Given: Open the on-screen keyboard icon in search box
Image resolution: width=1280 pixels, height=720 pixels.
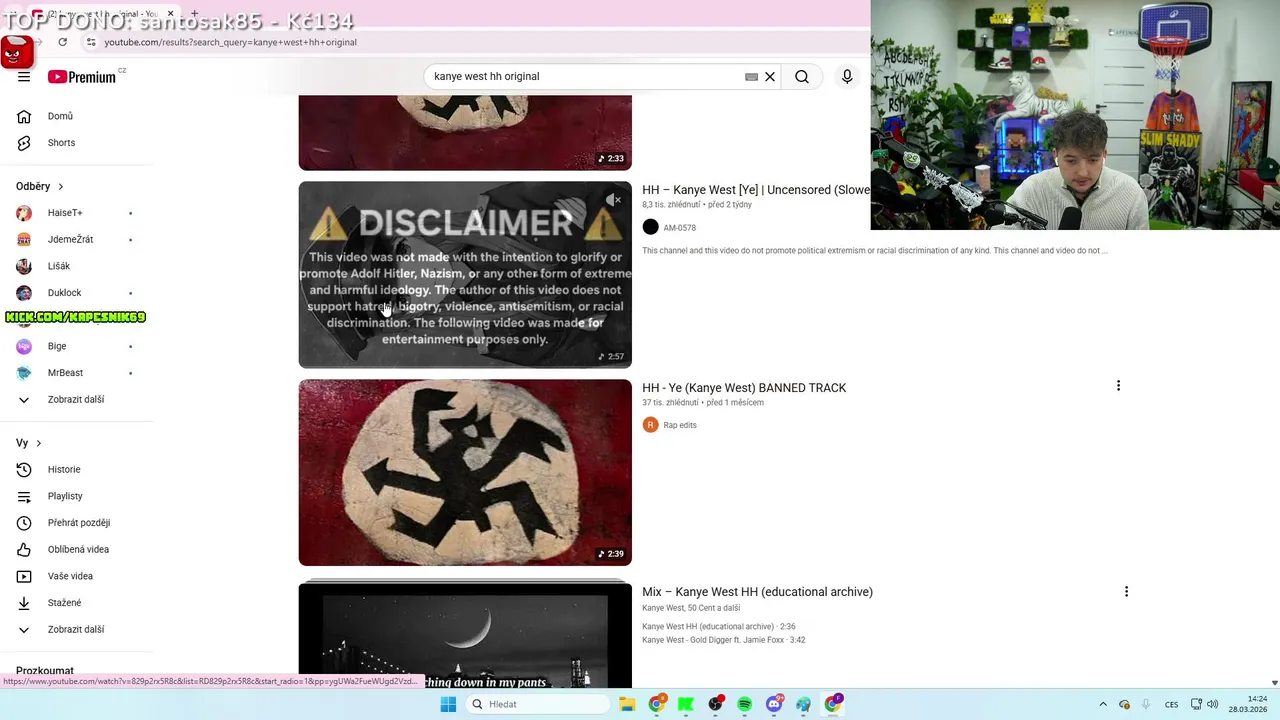Looking at the screenshot, I should coord(751,77).
